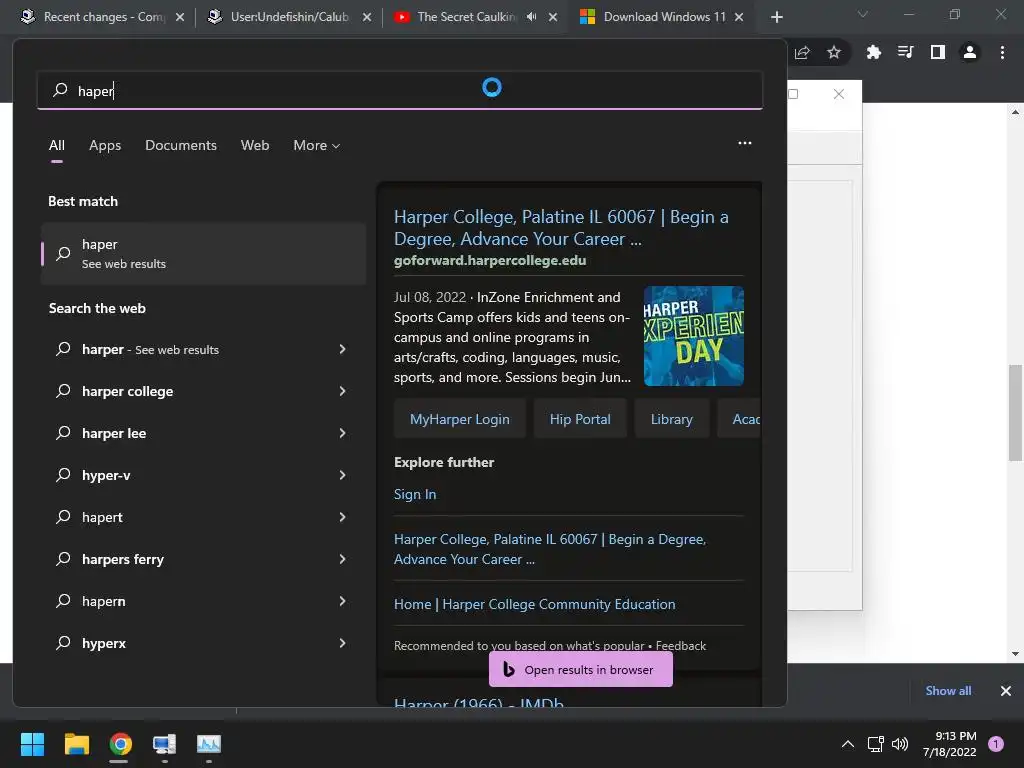1024x768 pixels.
Task: Open the Chrome three-dot menu
Action: (1002, 52)
